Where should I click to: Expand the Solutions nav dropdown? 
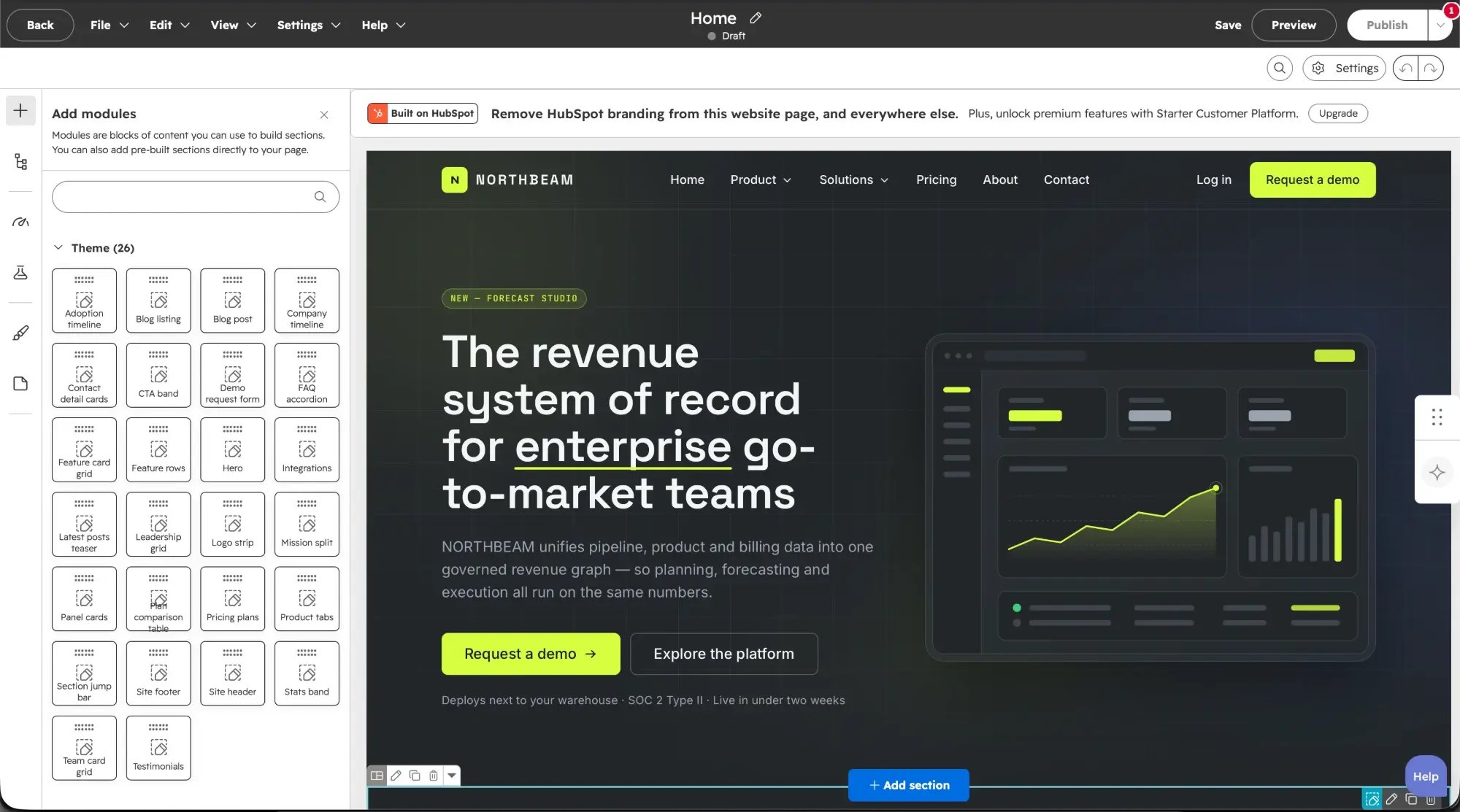[853, 179]
